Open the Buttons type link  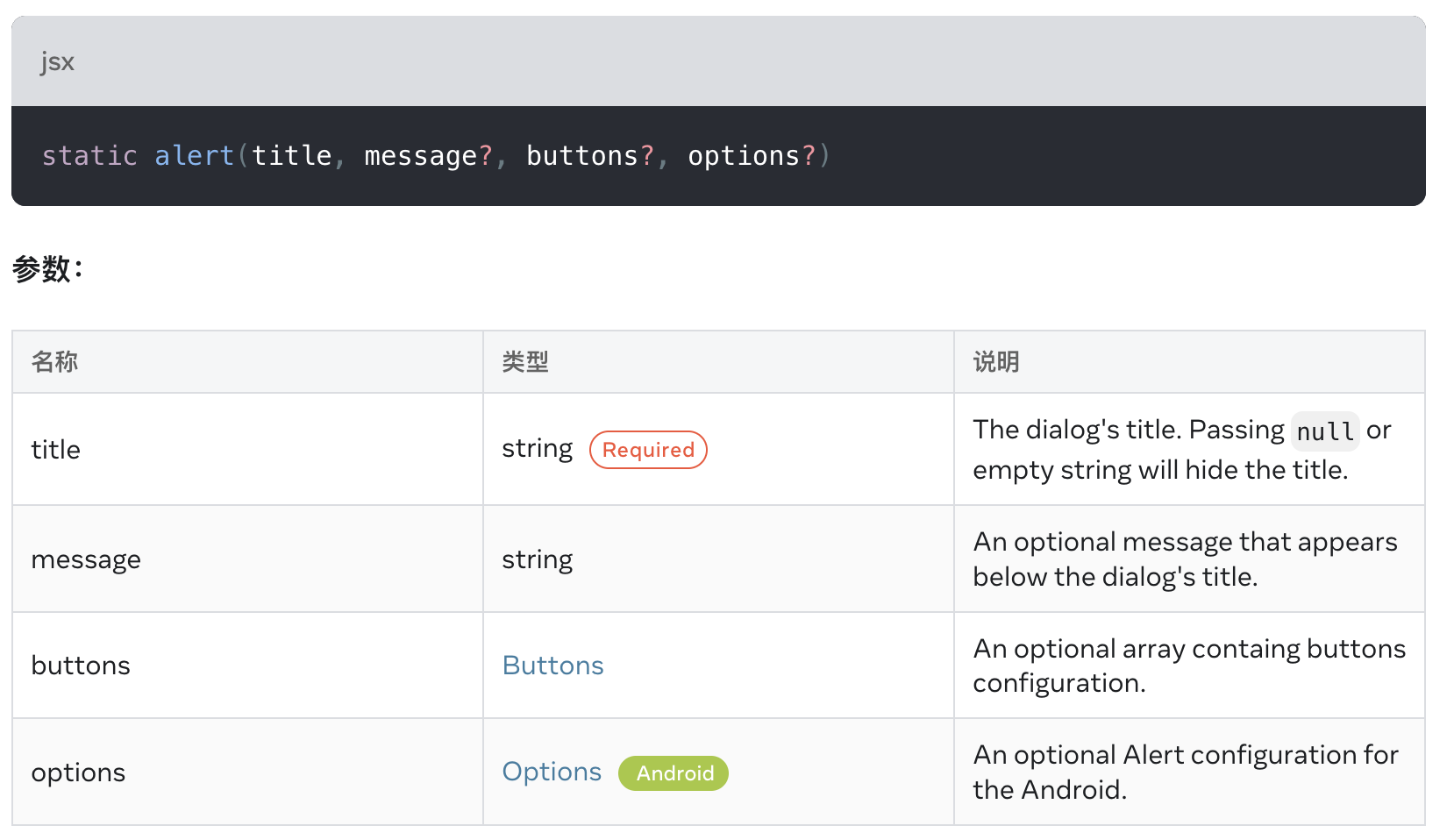coord(552,666)
